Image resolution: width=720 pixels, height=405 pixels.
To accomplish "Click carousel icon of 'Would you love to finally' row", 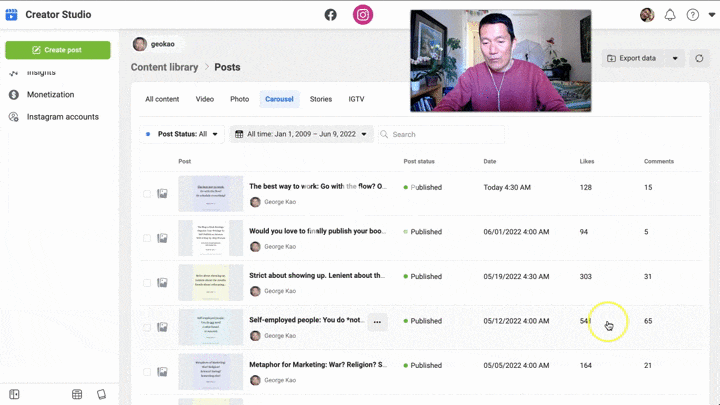I will coord(163,238).
